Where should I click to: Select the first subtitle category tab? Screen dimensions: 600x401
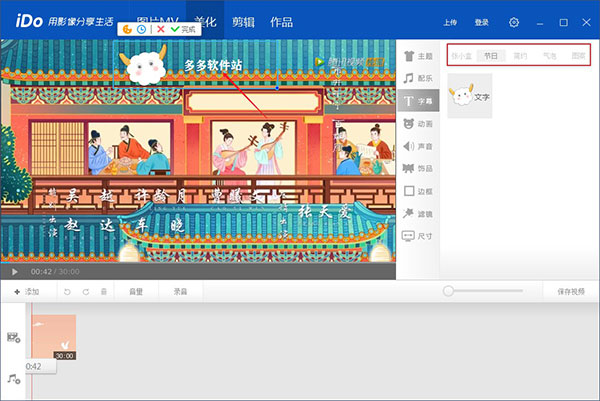(x=461, y=56)
